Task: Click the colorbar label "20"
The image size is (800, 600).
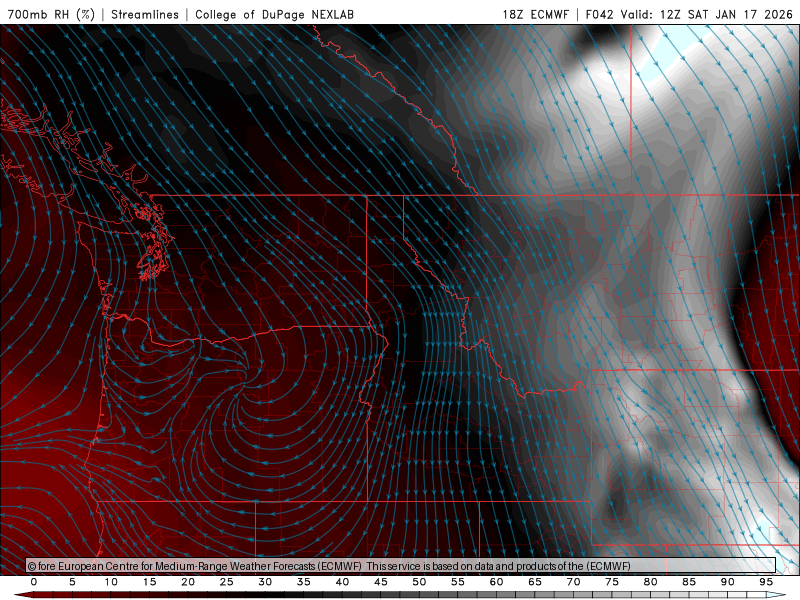Action: (188, 582)
